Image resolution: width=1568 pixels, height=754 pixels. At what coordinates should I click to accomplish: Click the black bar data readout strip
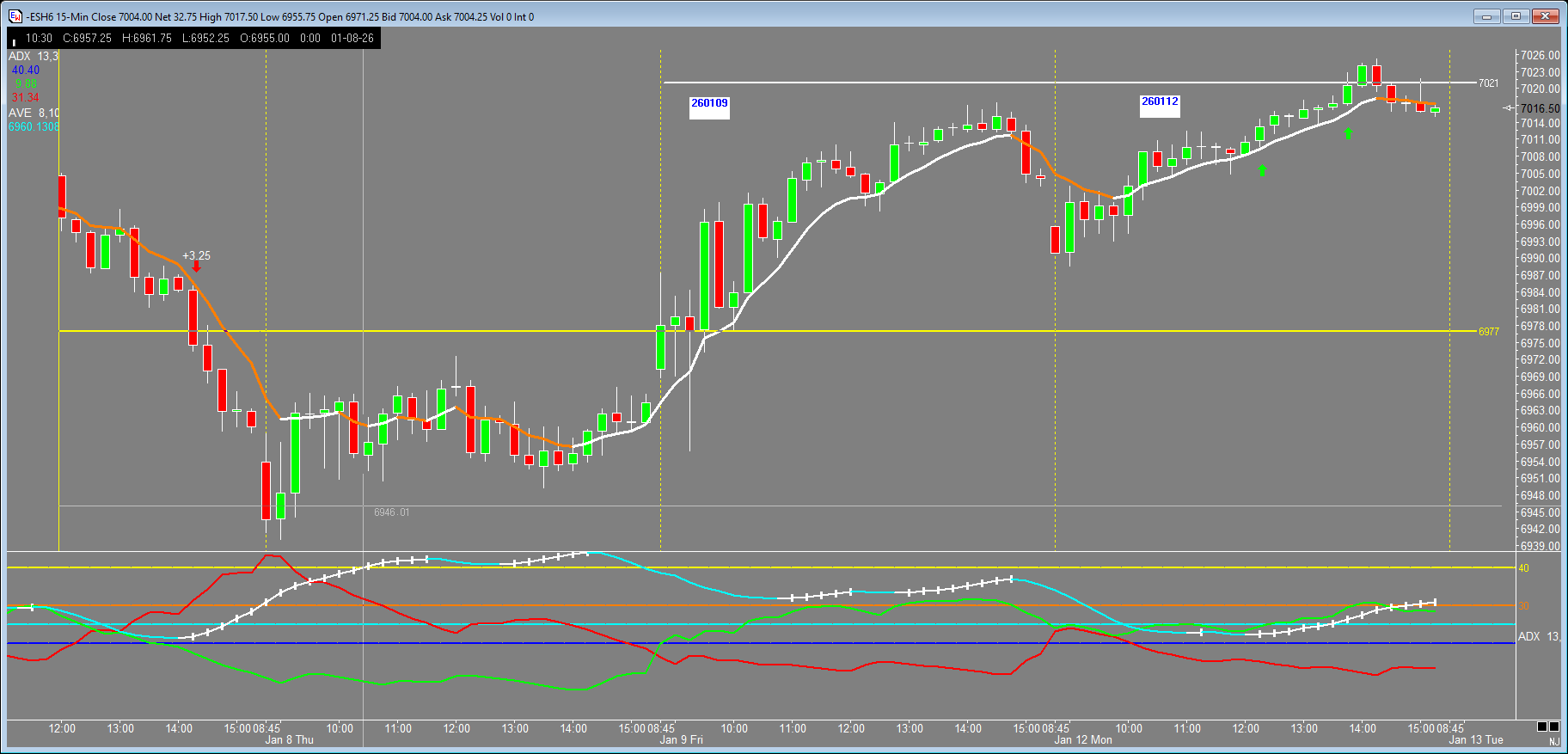pos(193,39)
